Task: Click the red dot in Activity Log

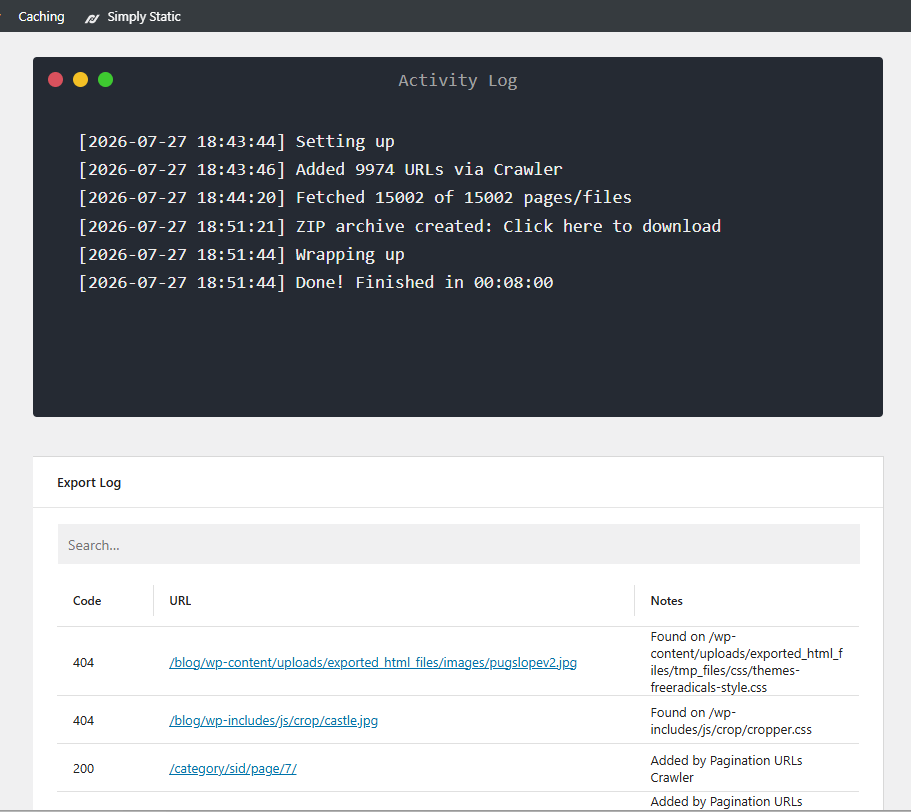Action: click(x=56, y=80)
